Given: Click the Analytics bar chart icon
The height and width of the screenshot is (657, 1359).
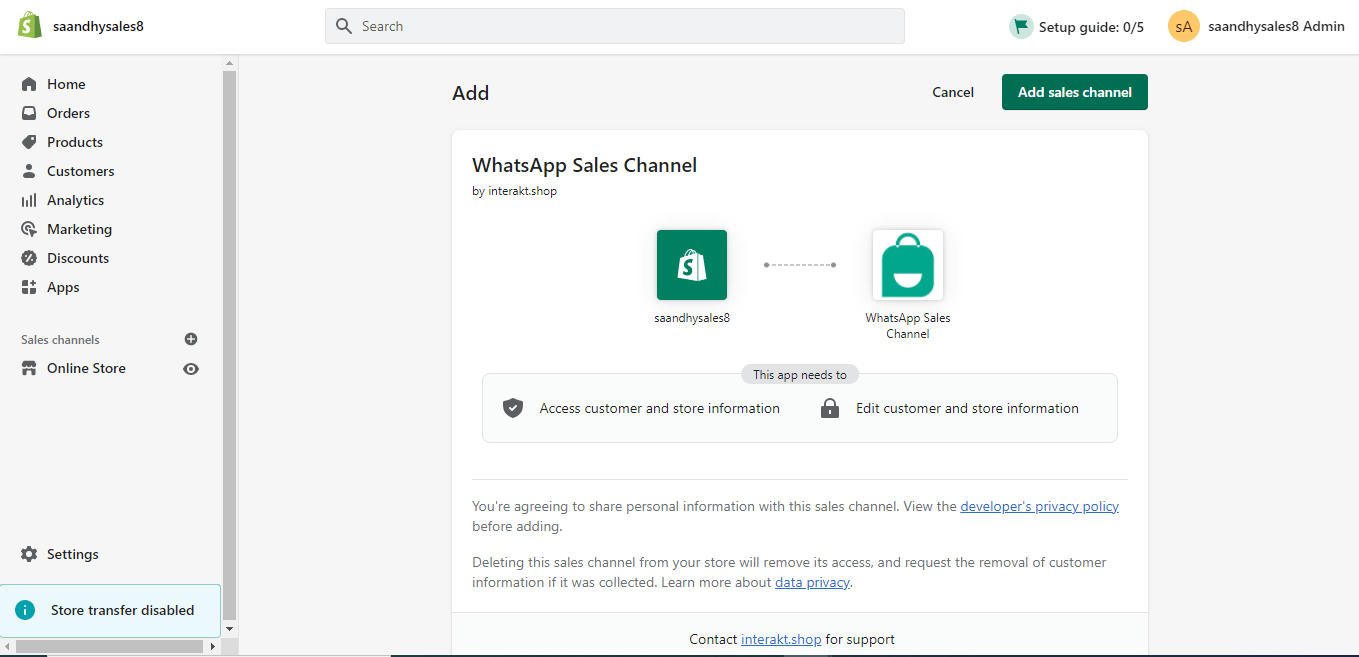Looking at the screenshot, I should pyautogui.click(x=29, y=200).
